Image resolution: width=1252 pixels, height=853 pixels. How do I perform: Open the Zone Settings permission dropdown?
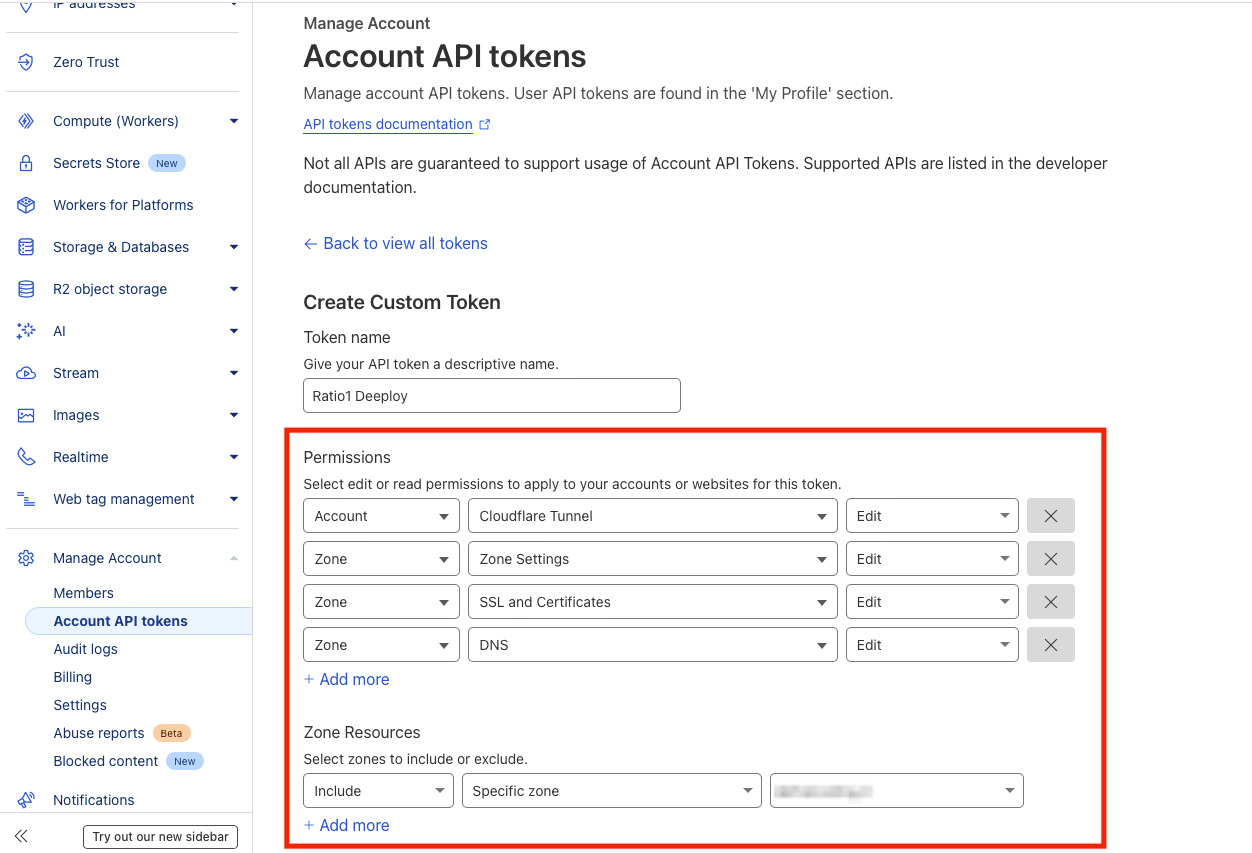652,559
